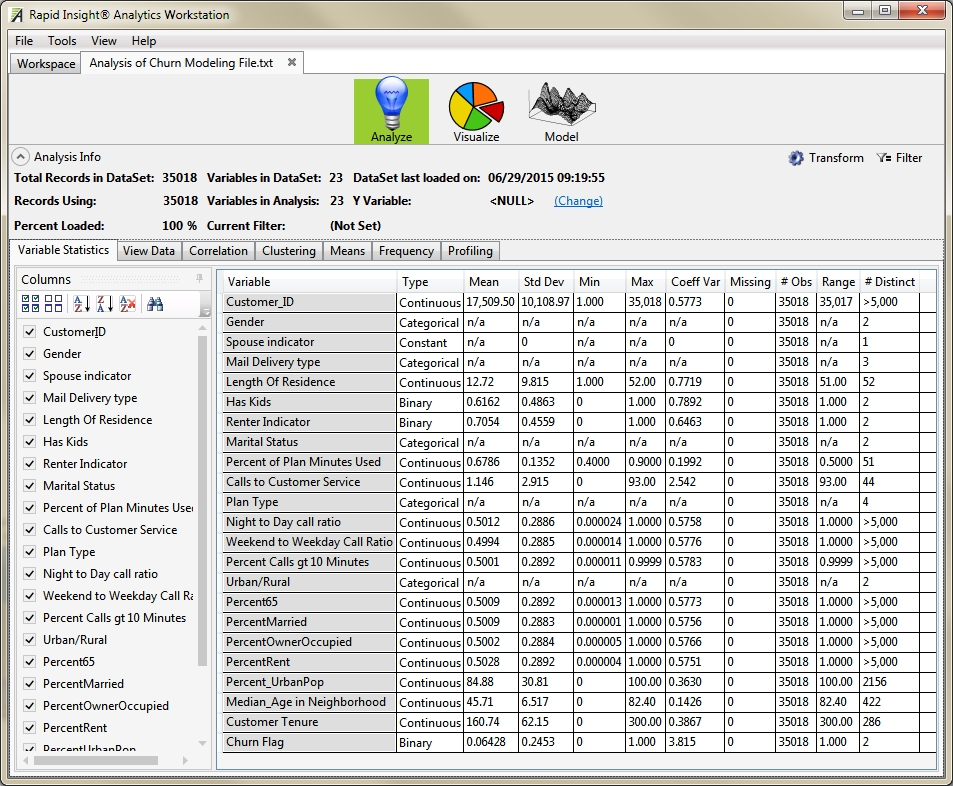The width and height of the screenshot is (953, 786).
Task: Sort by the Variable column header
Action: (309, 282)
